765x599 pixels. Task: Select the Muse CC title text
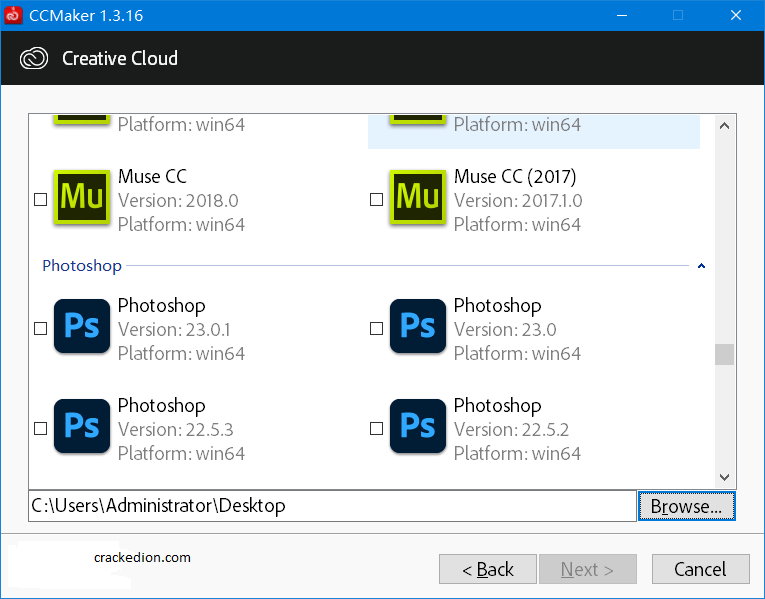click(x=152, y=176)
